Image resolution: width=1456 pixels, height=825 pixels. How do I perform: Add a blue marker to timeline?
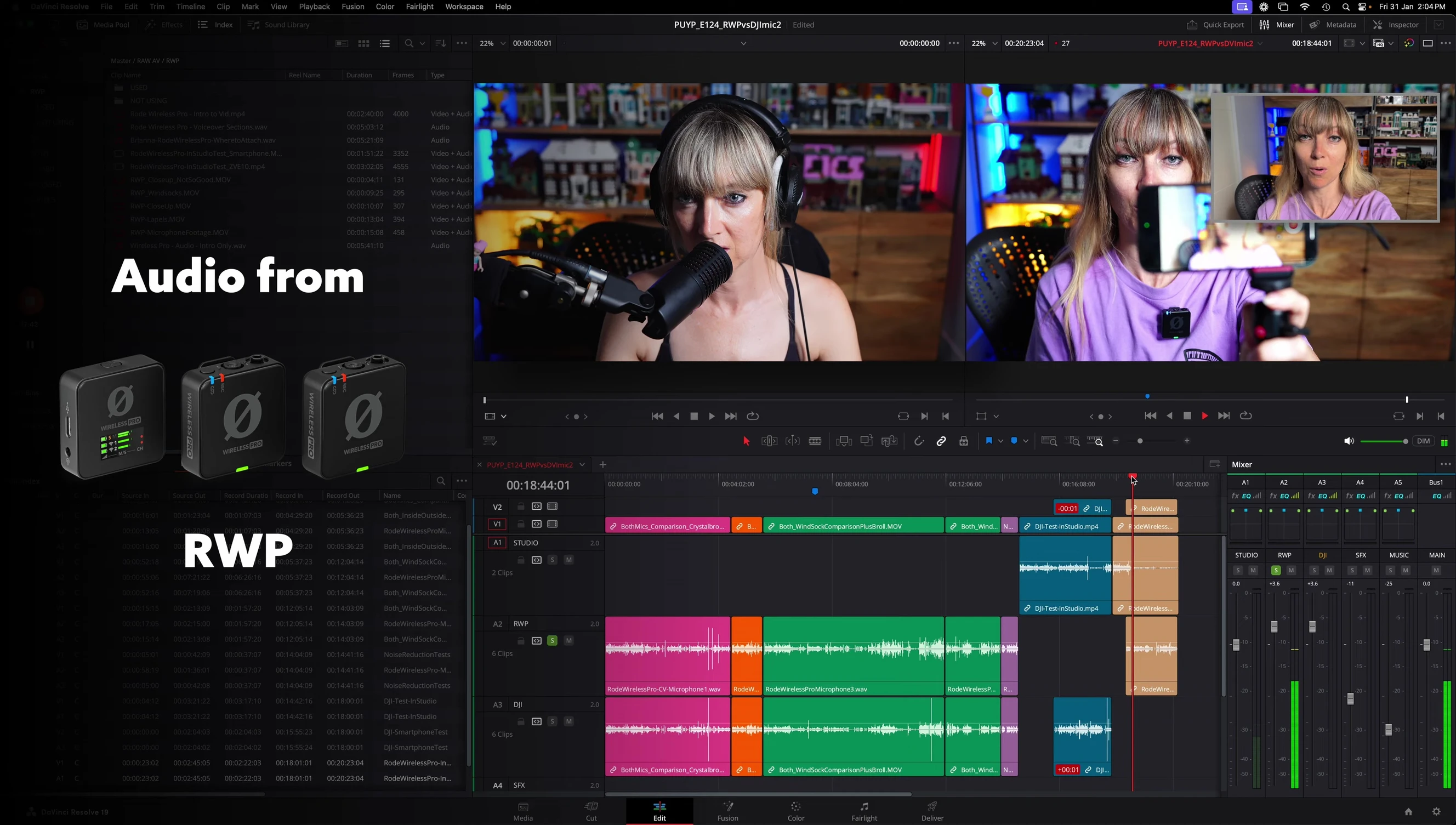point(1014,441)
